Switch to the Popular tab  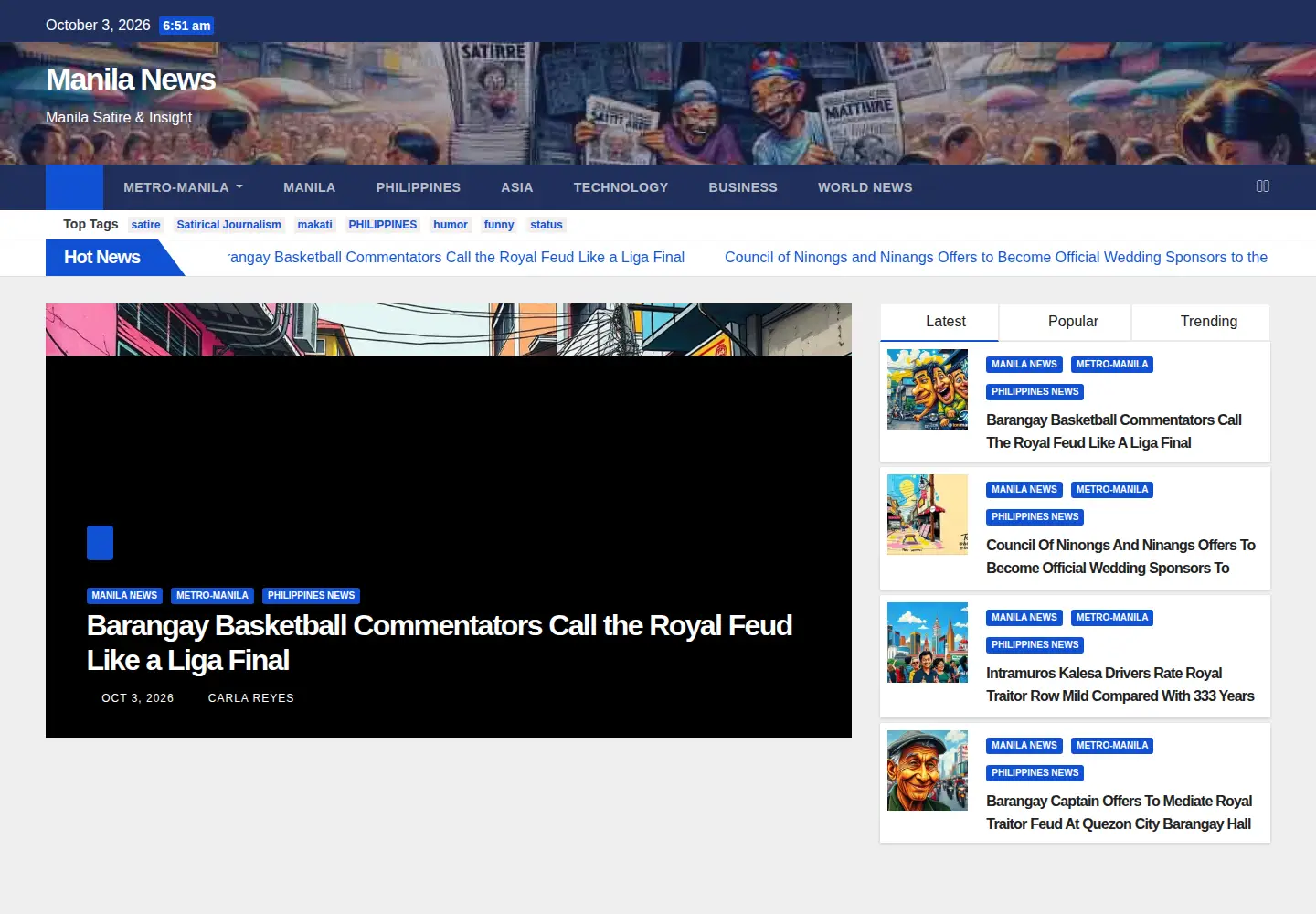coord(1066,322)
